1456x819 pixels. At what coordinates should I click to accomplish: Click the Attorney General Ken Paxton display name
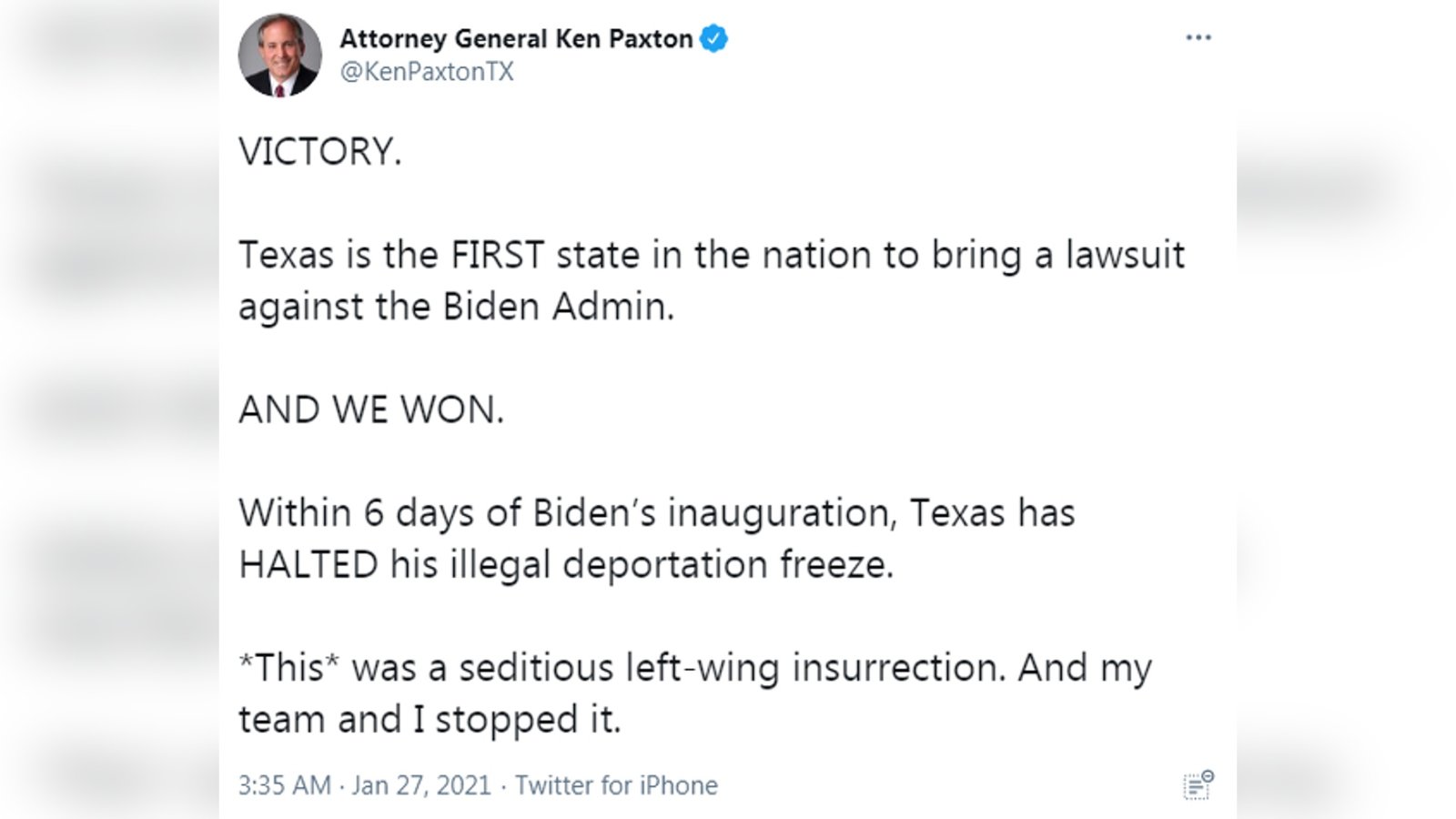coord(516,39)
